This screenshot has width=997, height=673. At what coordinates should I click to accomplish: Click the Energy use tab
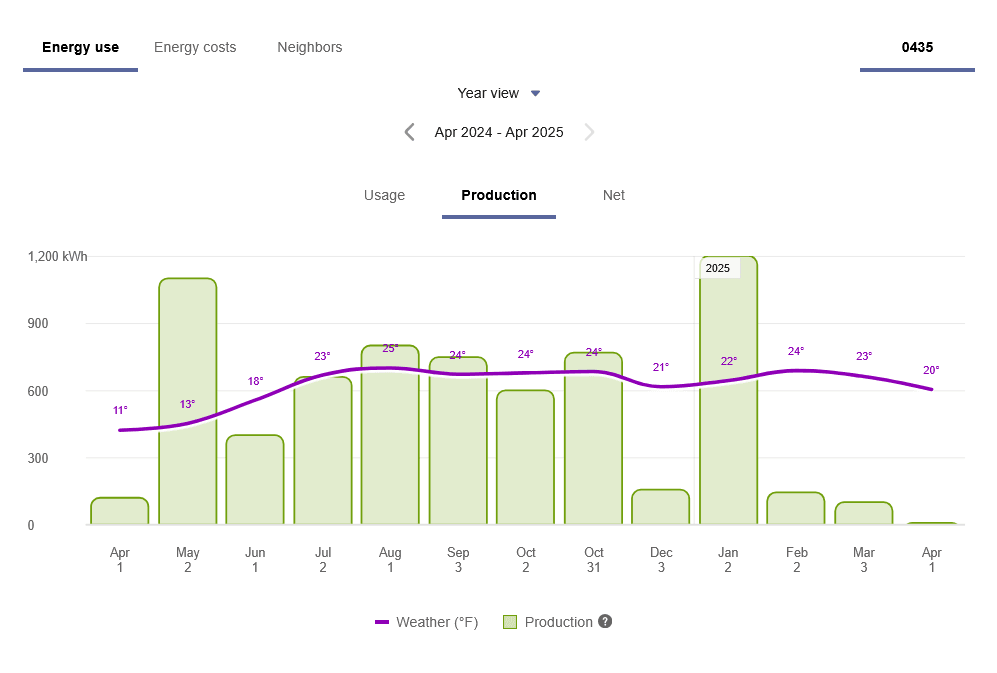coord(80,47)
